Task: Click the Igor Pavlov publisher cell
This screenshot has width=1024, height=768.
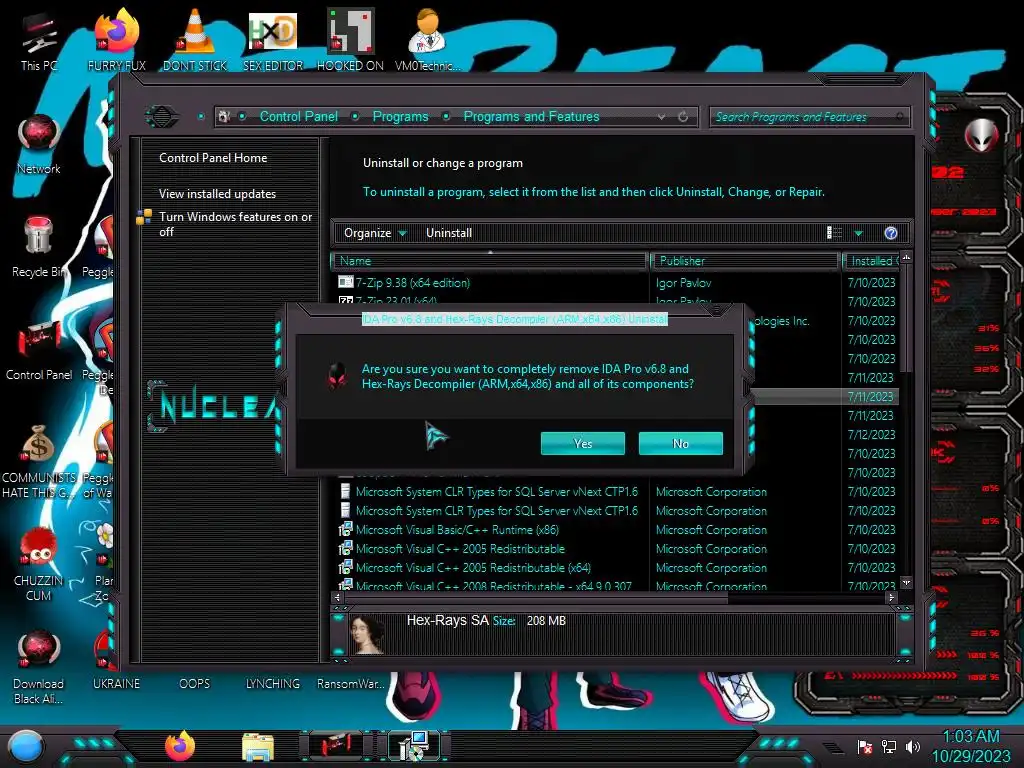Action: pos(684,283)
